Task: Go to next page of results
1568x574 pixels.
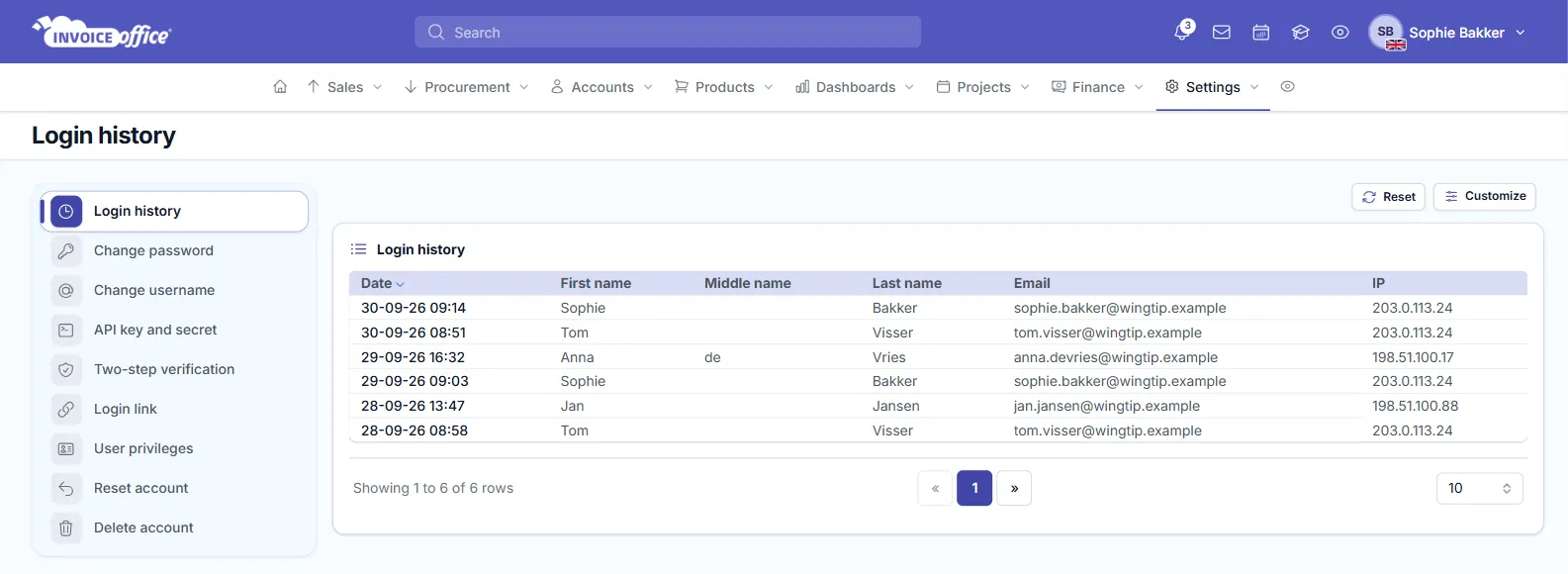Action: [1014, 488]
